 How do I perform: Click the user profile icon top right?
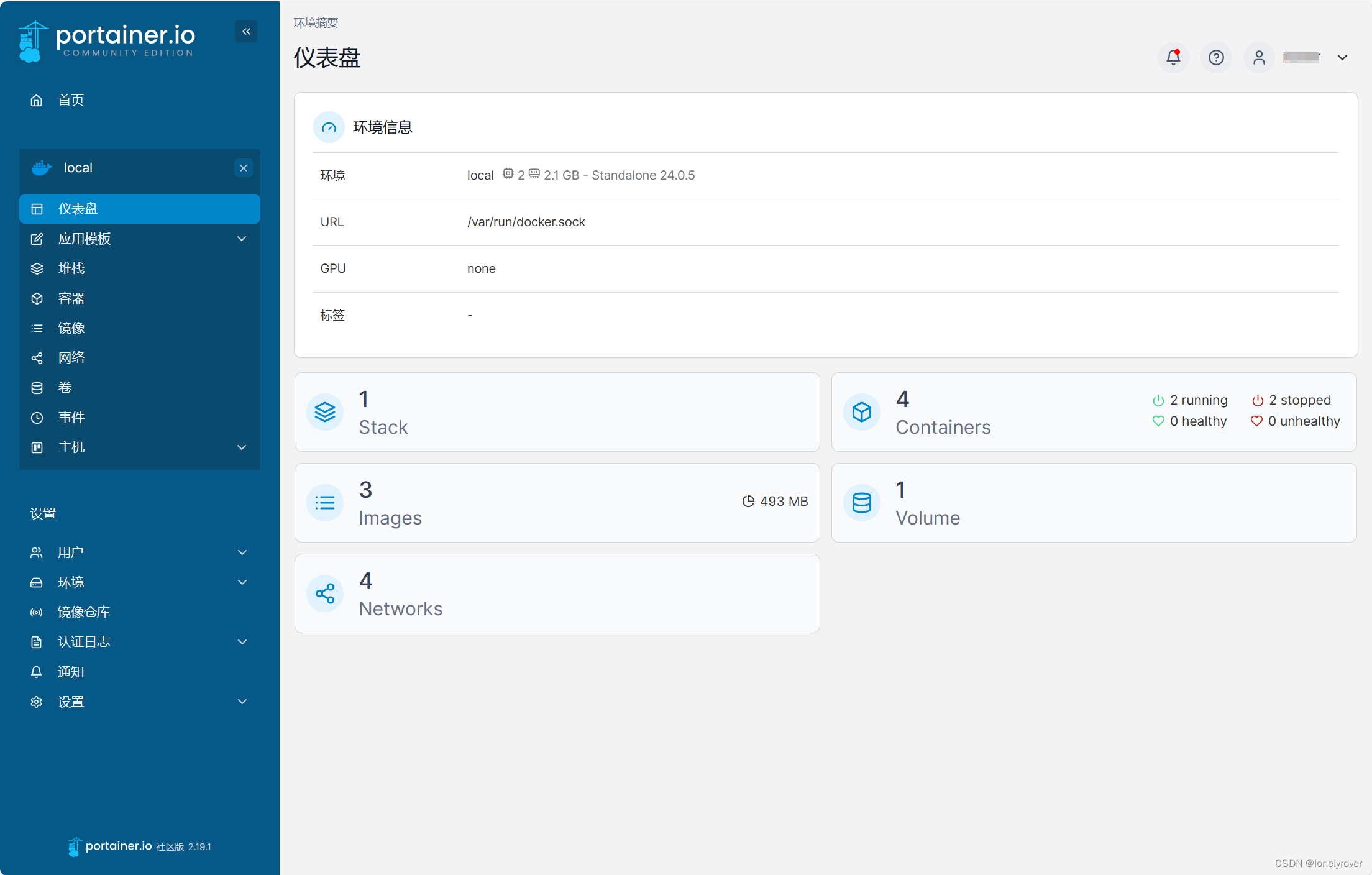coord(1258,57)
